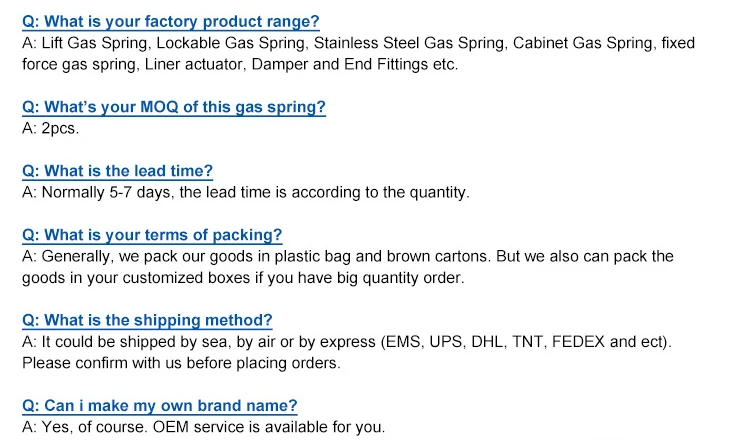
Task: Click the 'Can i make my own brand name?' question
Action: click(x=159, y=406)
